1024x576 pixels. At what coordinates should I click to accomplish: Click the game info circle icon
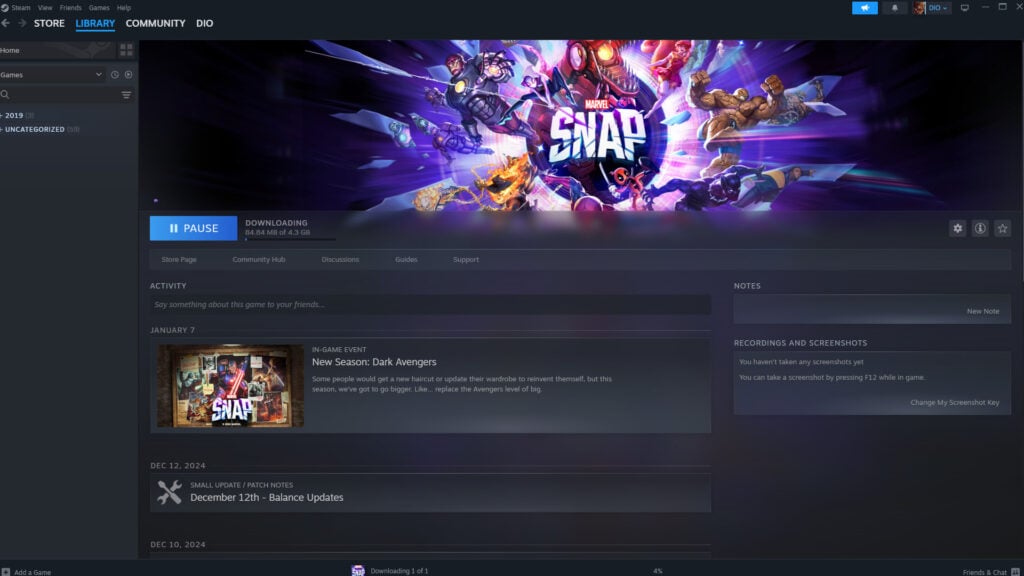tap(978, 228)
